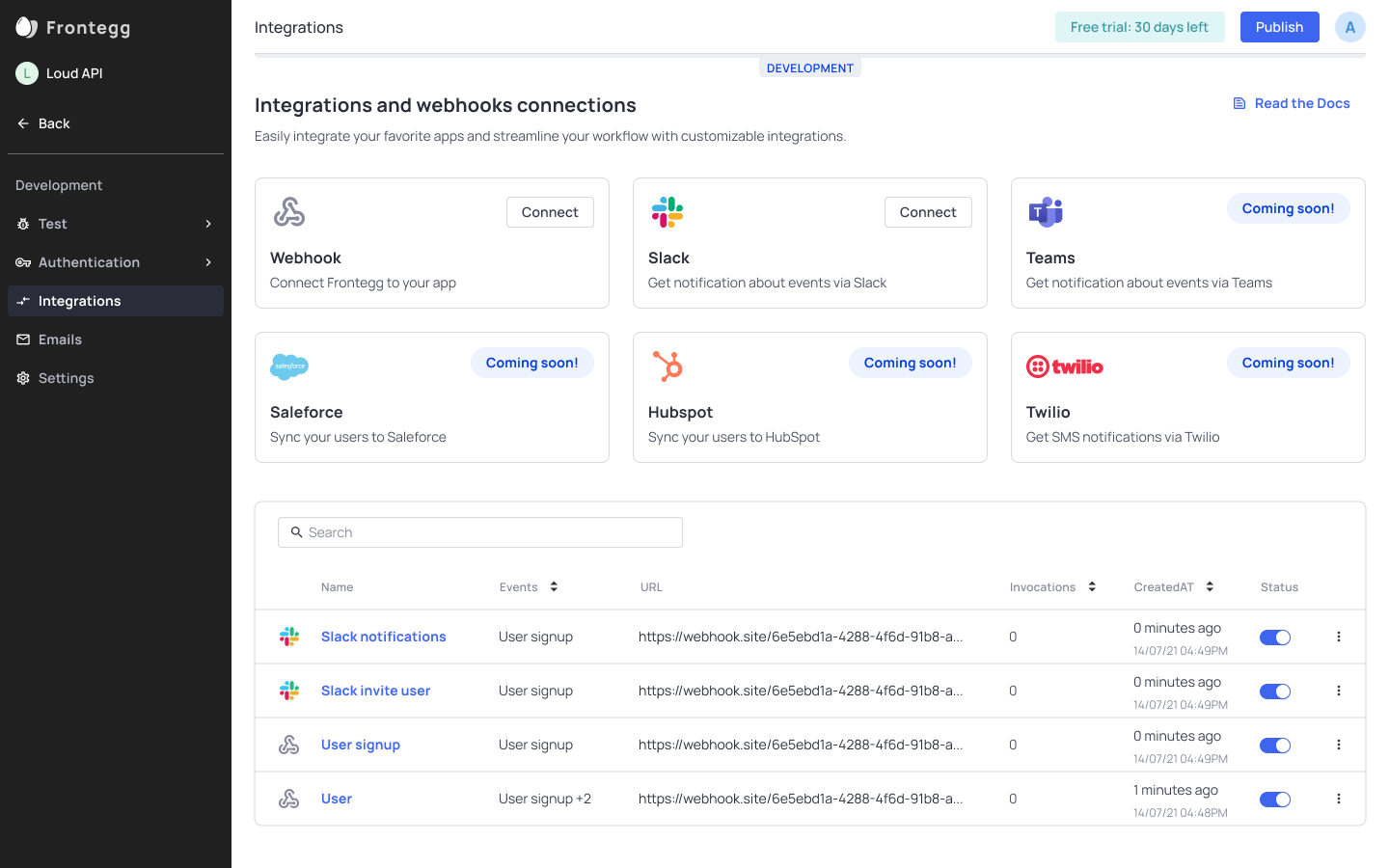Click Coming soon badge on Saleforce card
This screenshot has width=1389, height=868.
tap(532, 363)
